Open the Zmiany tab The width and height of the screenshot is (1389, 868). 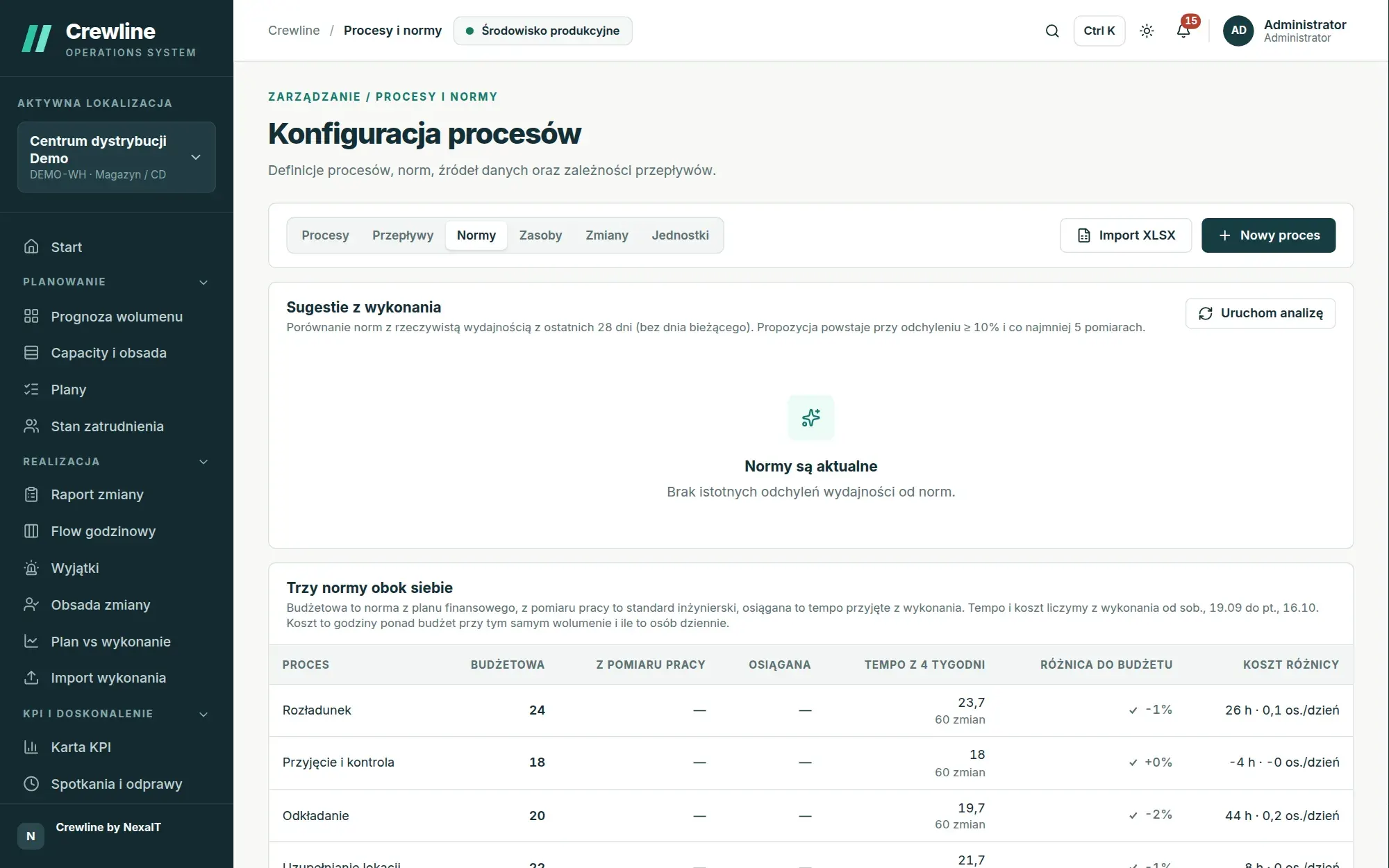pyautogui.click(x=607, y=235)
